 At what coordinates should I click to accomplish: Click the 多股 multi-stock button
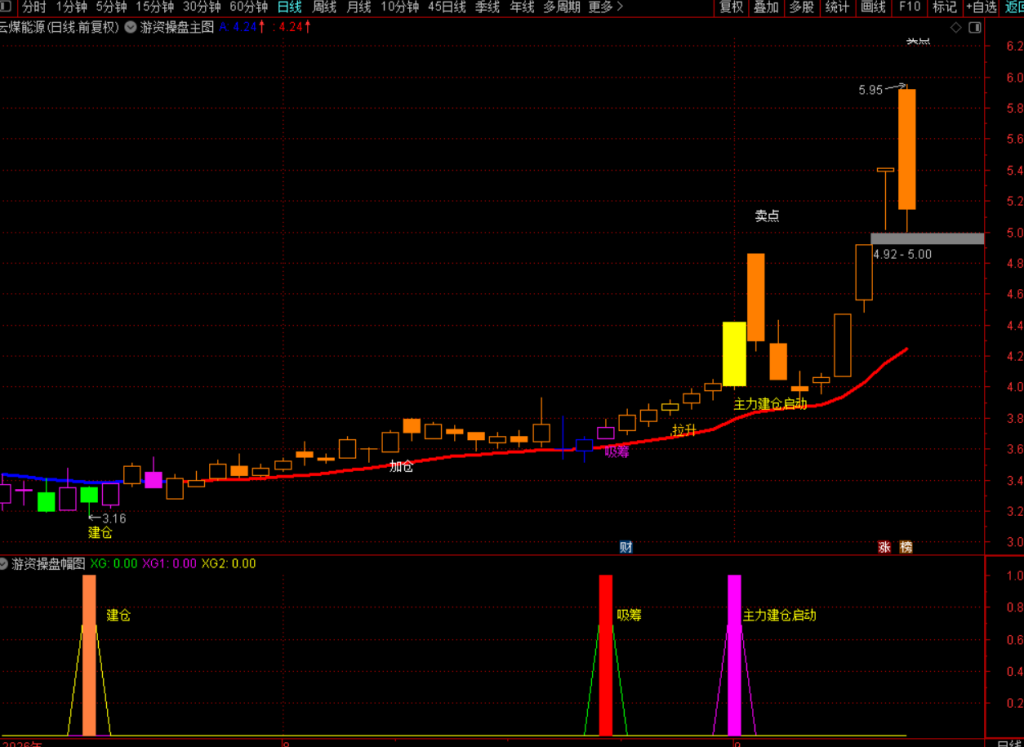pyautogui.click(x=802, y=7)
